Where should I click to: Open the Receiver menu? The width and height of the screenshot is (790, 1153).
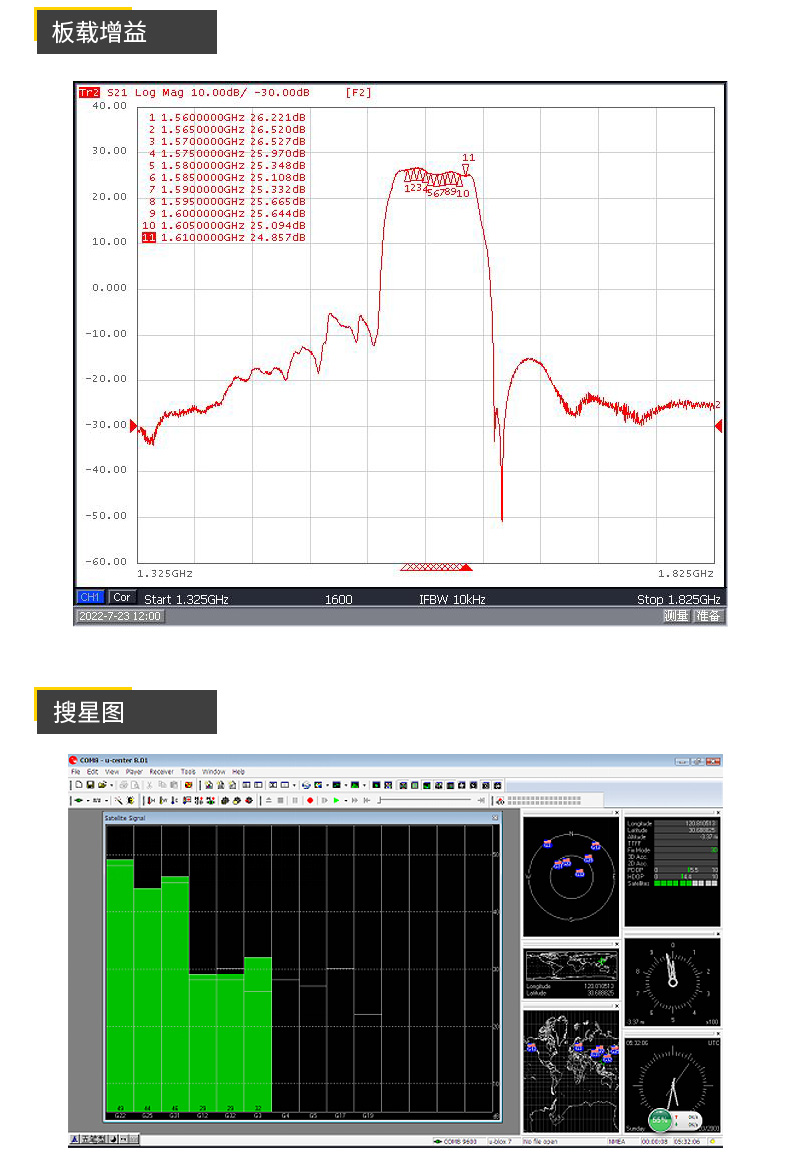(x=161, y=772)
